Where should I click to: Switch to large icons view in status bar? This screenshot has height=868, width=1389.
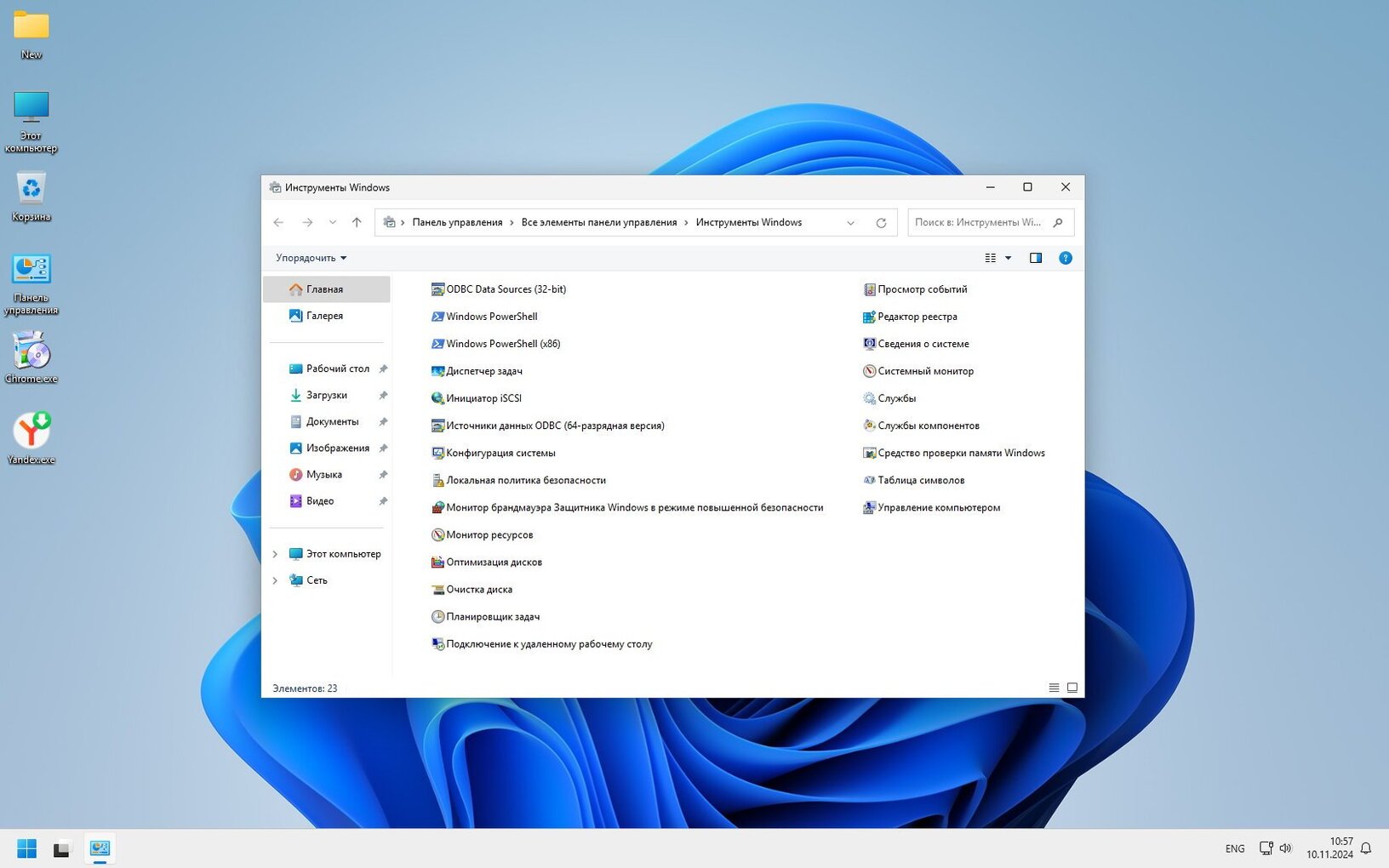[x=1072, y=688]
